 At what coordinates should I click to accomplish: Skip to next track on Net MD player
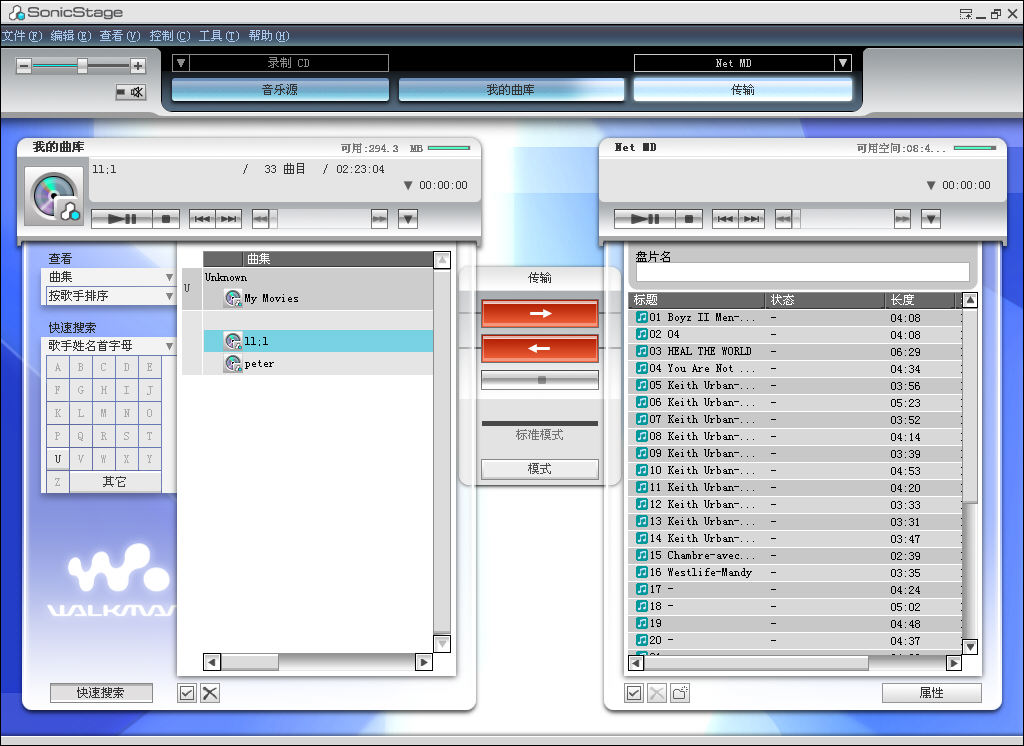[x=752, y=219]
